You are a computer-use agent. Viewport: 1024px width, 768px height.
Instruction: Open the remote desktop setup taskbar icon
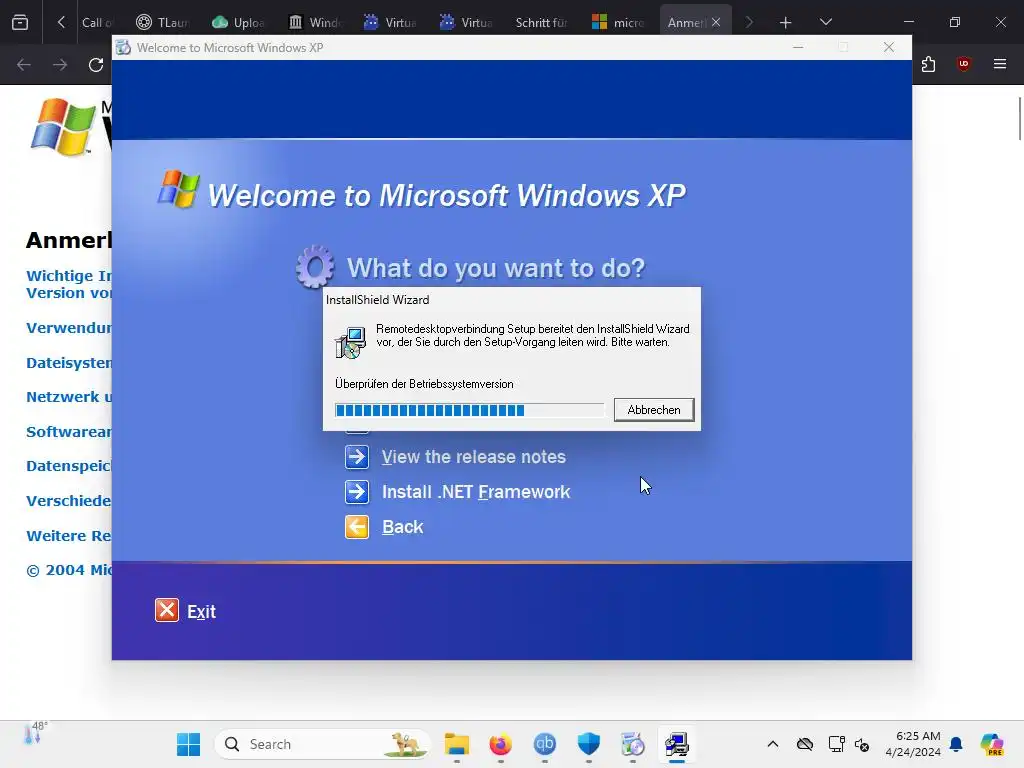tap(677, 744)
